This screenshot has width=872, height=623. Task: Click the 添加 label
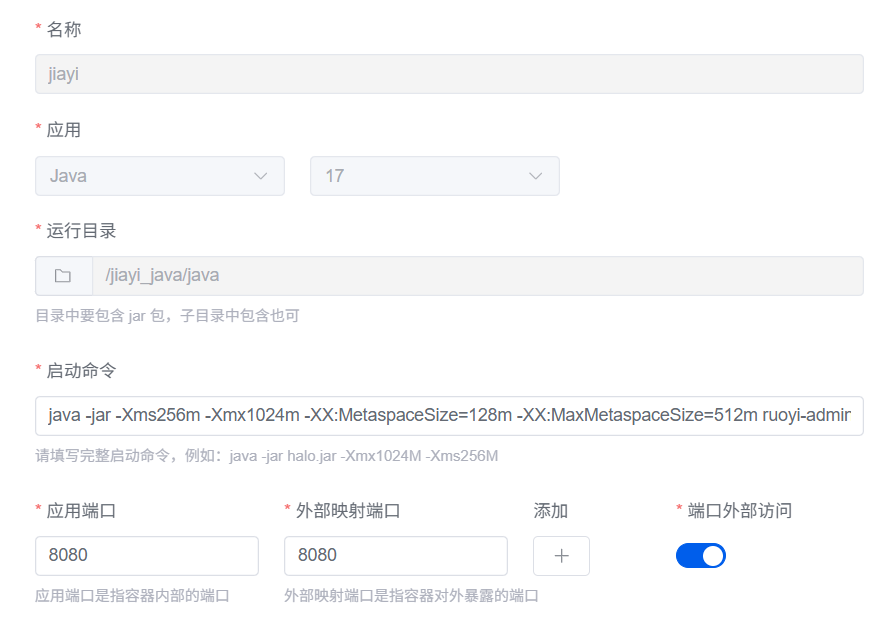click(551, 511)
